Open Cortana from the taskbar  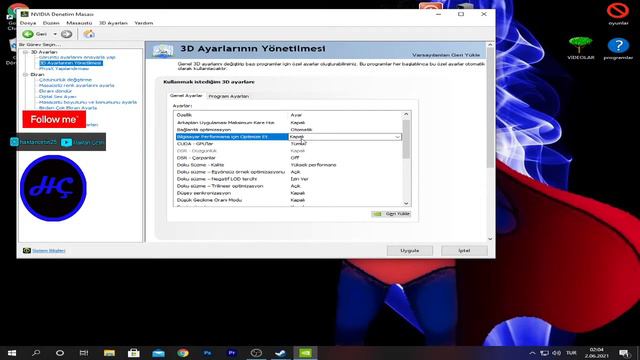pyautogui.click(x=60, y=353)
